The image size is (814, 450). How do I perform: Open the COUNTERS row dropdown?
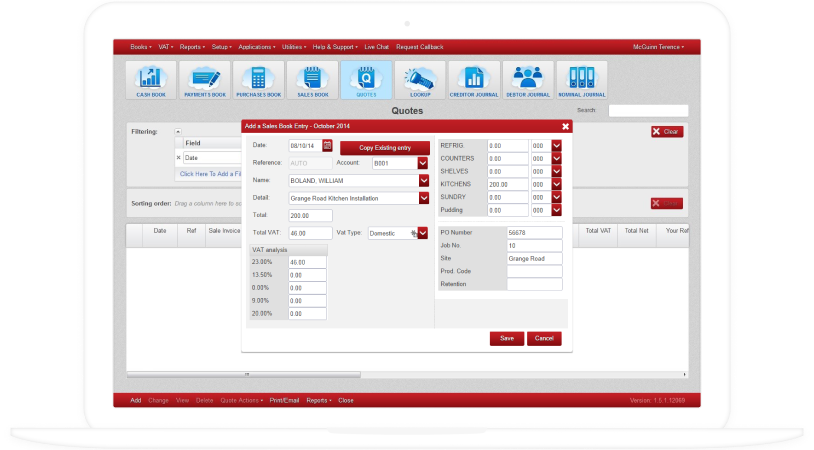[x=557, y=159]
